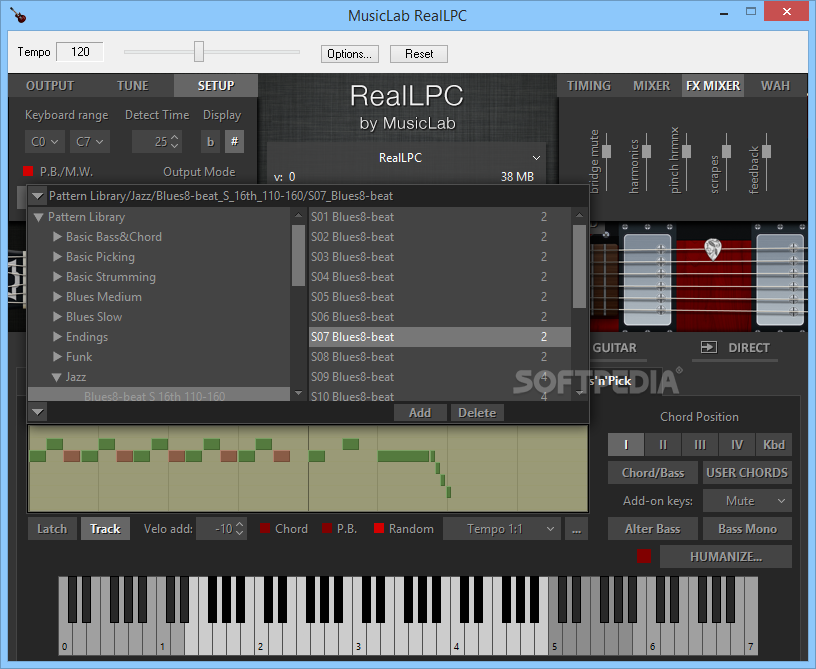This screenshot has width=816, height=669.
Task: Select chord position IV
Action: point(736,445)
